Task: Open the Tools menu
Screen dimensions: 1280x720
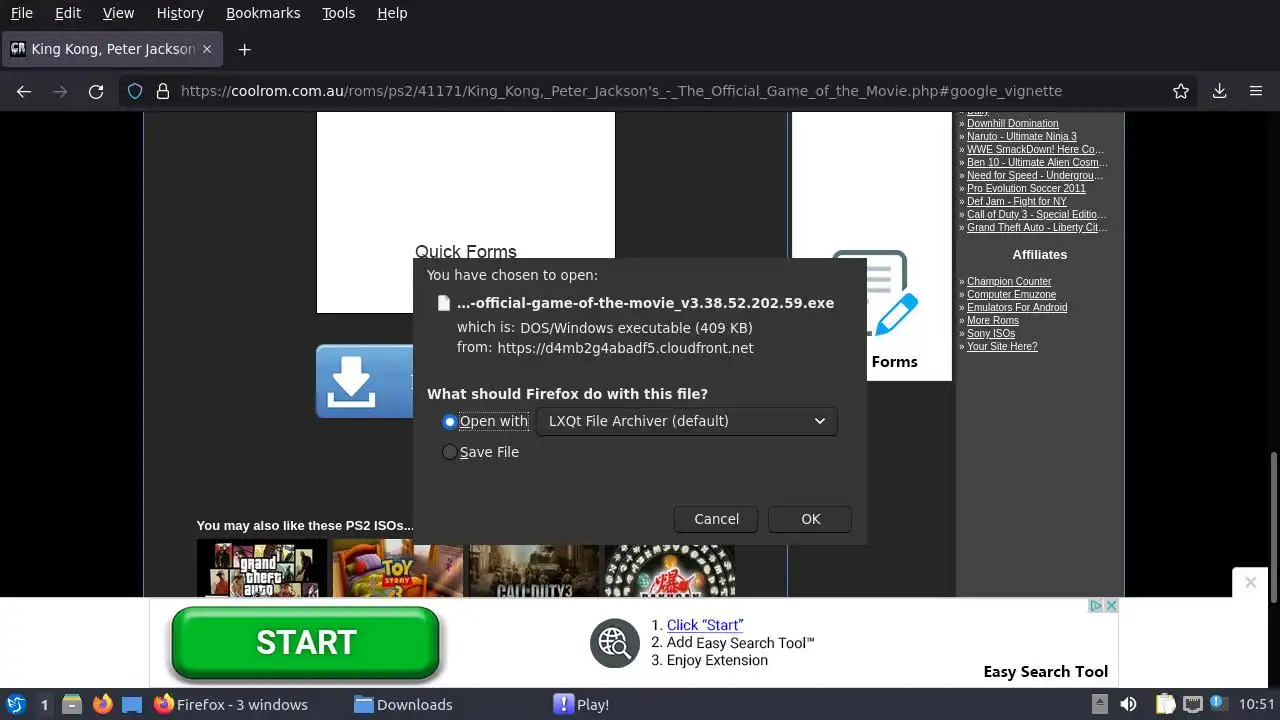Action: (x=338, y=13)
